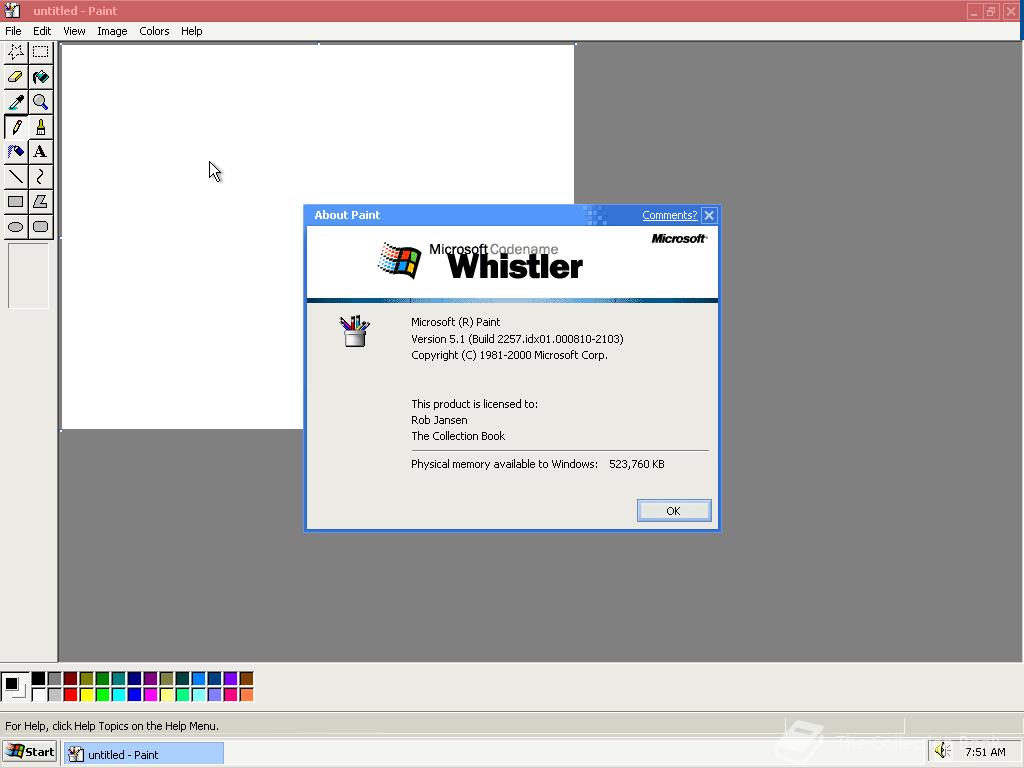Click the "523,760 KB" memory value

[637, 464]
